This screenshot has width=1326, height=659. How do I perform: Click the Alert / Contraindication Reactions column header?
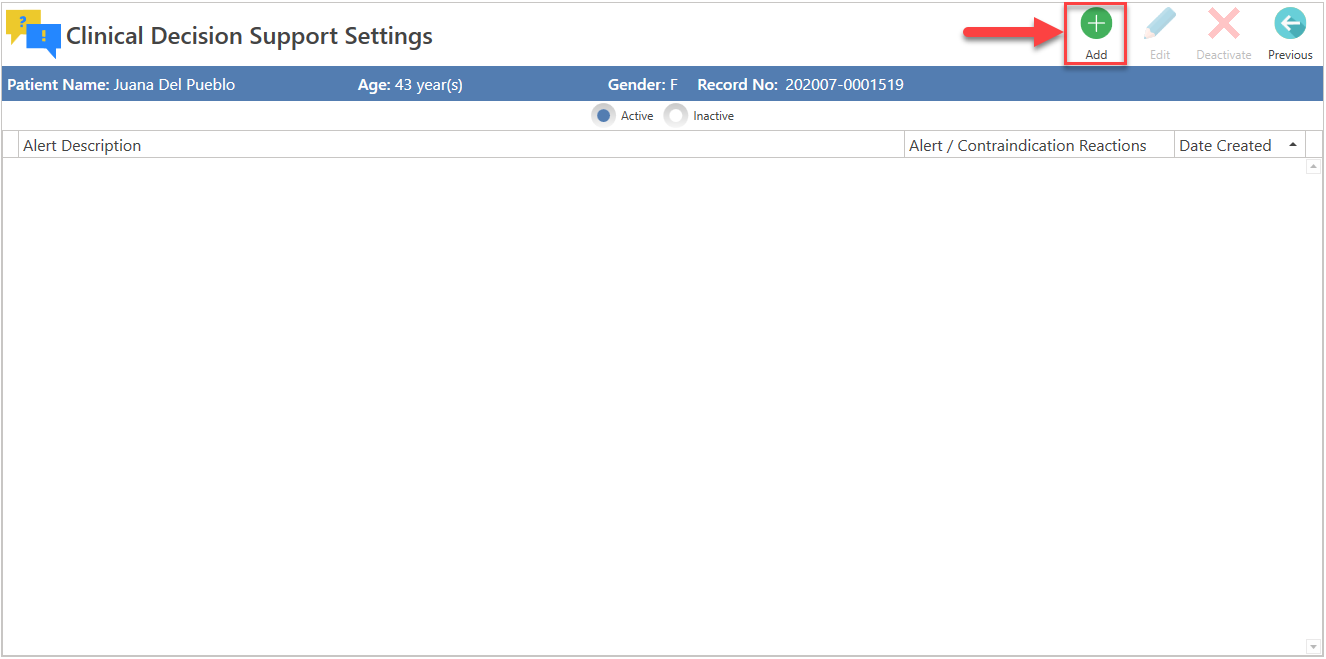pyautogui.click(x=1039, y=145)
